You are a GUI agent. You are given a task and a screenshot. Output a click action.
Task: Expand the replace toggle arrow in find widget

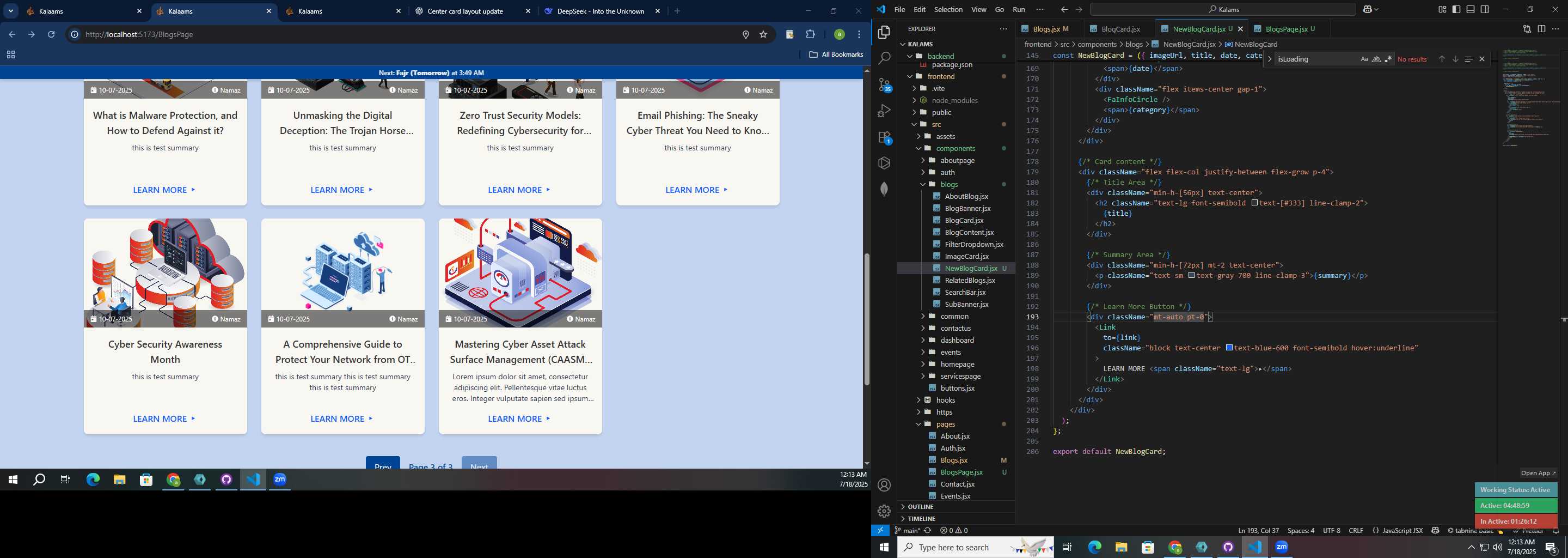[1269, 59]
